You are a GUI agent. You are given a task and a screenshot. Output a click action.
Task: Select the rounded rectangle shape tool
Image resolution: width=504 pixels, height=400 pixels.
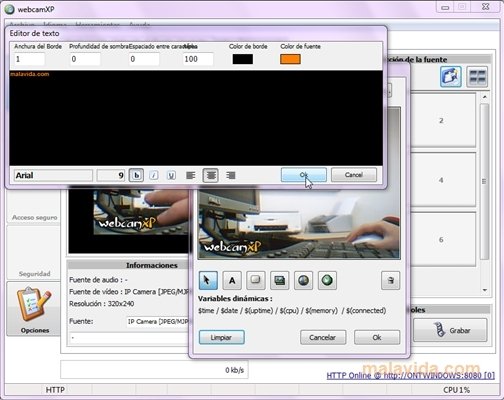point(256,280)
